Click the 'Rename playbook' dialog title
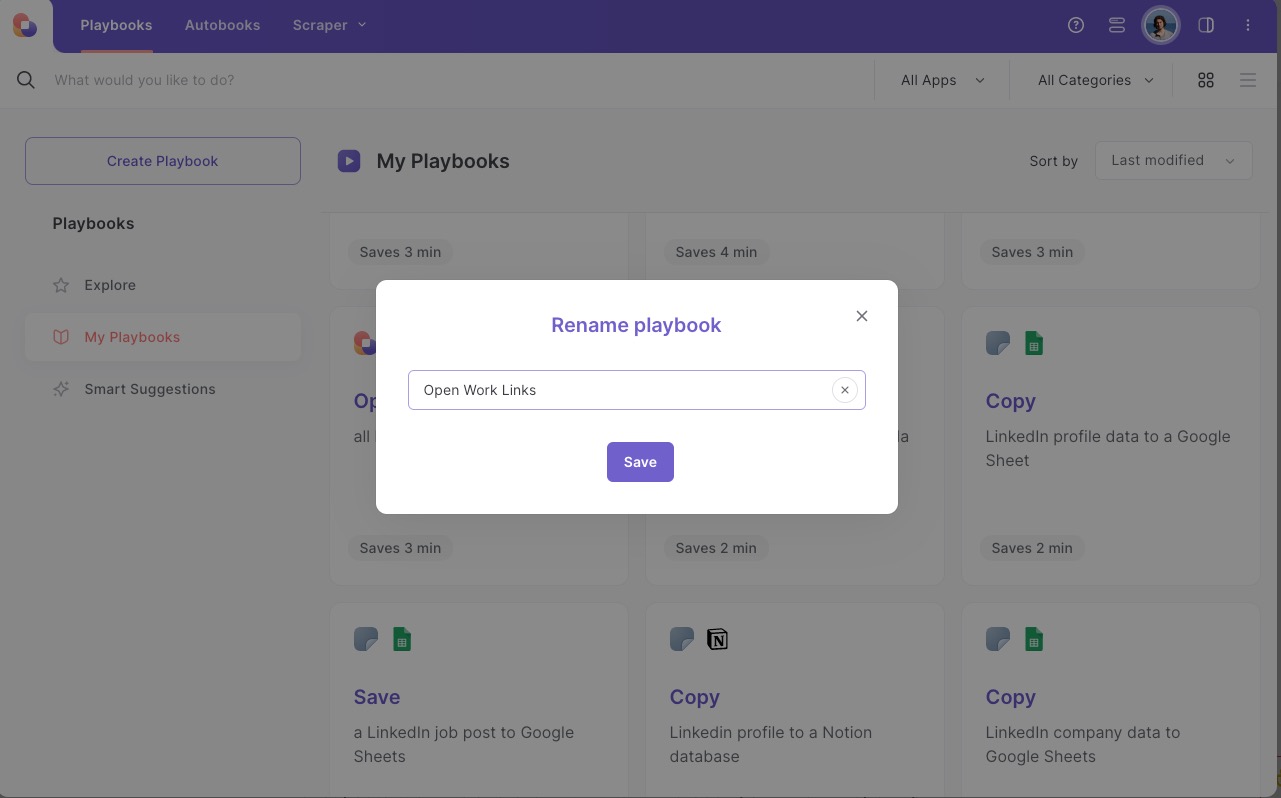Screen dimensions: 1281x798 [636, 325]
